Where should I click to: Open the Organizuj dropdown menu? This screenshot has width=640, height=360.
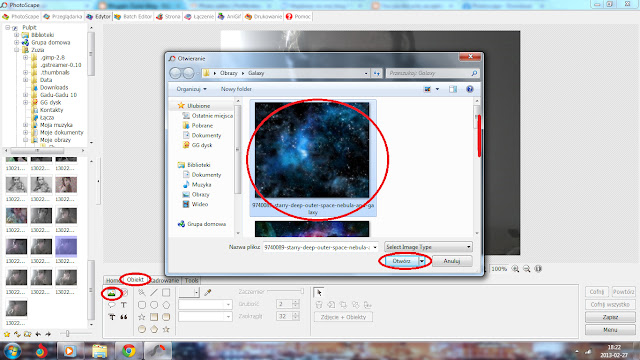(x=191, y=89)
